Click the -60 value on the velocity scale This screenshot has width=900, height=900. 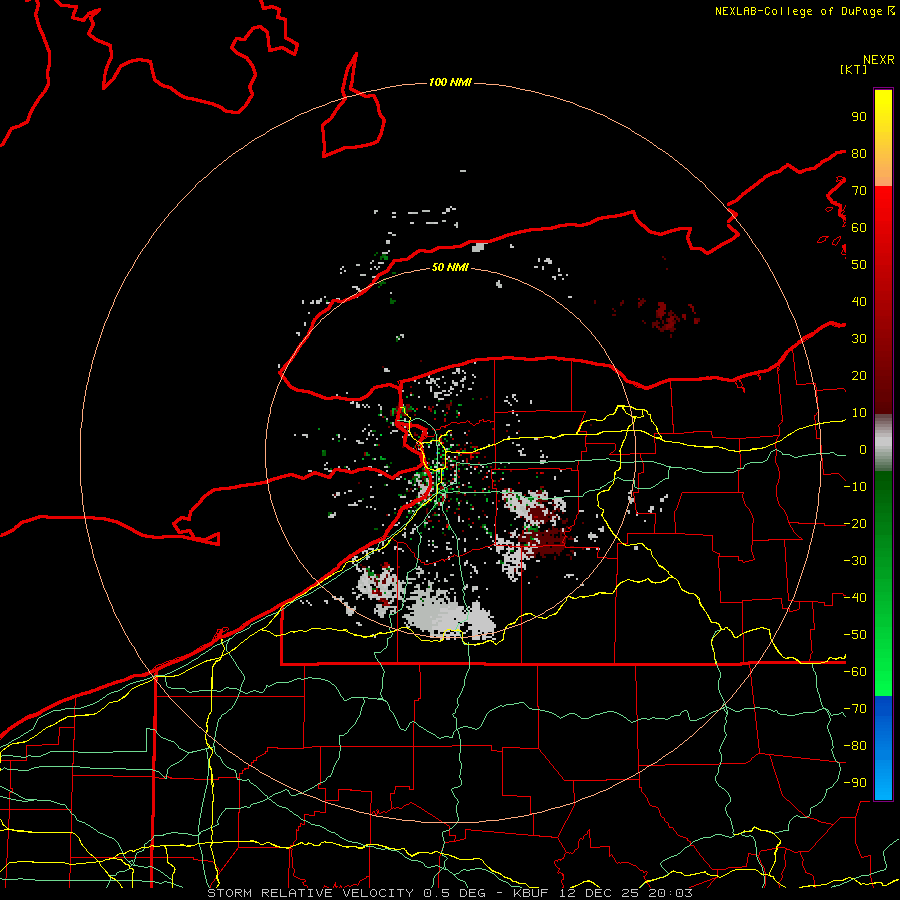coord(855,672)
